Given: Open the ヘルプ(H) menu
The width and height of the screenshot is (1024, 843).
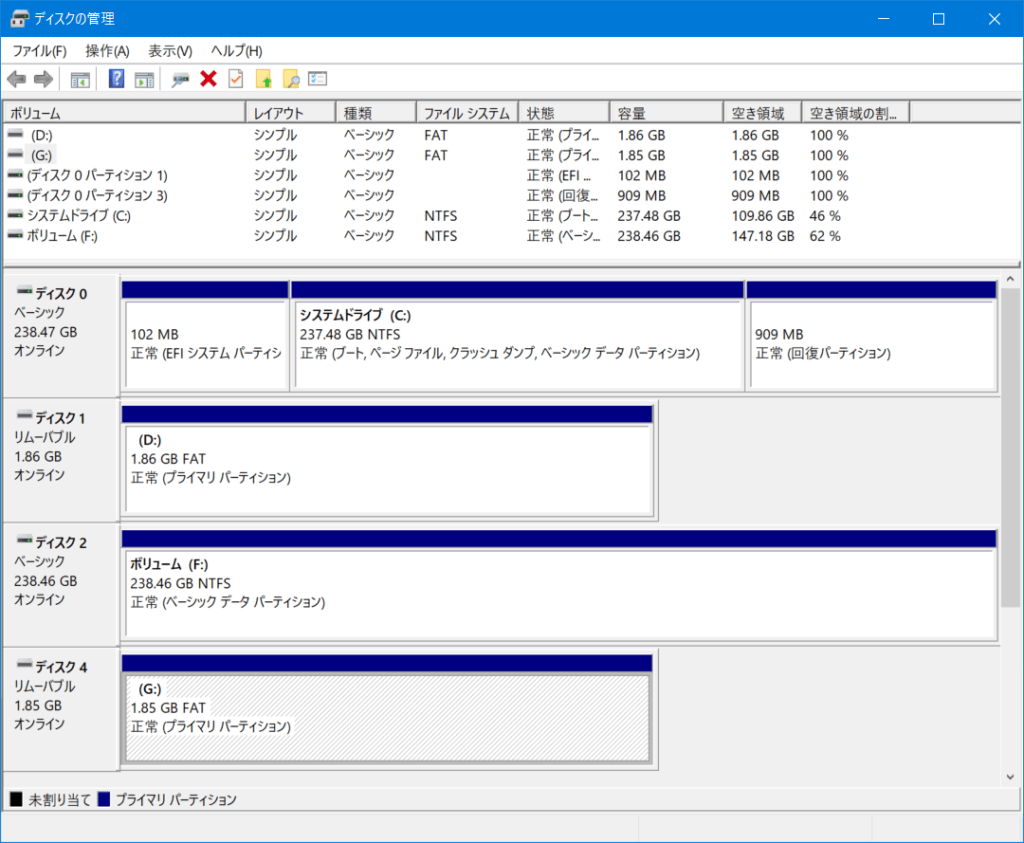Looking at the screenshot, I should [236, 51].
